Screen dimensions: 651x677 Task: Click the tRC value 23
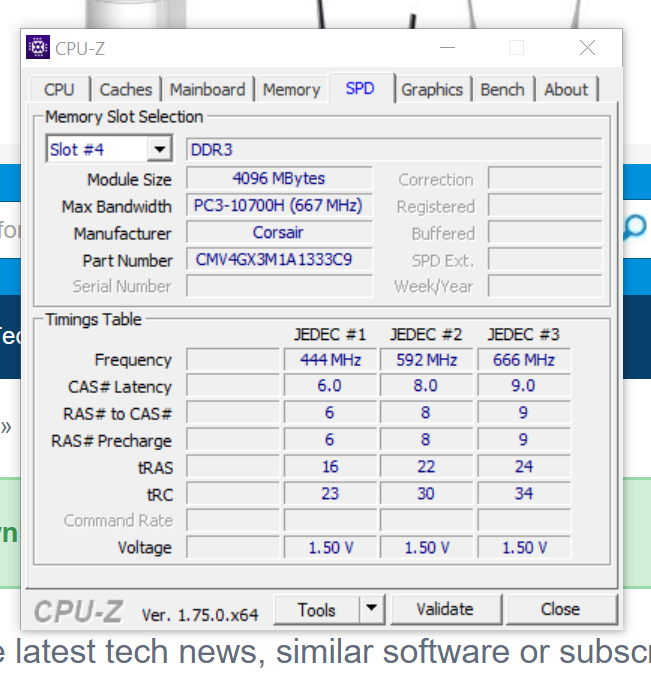point(330,494)
